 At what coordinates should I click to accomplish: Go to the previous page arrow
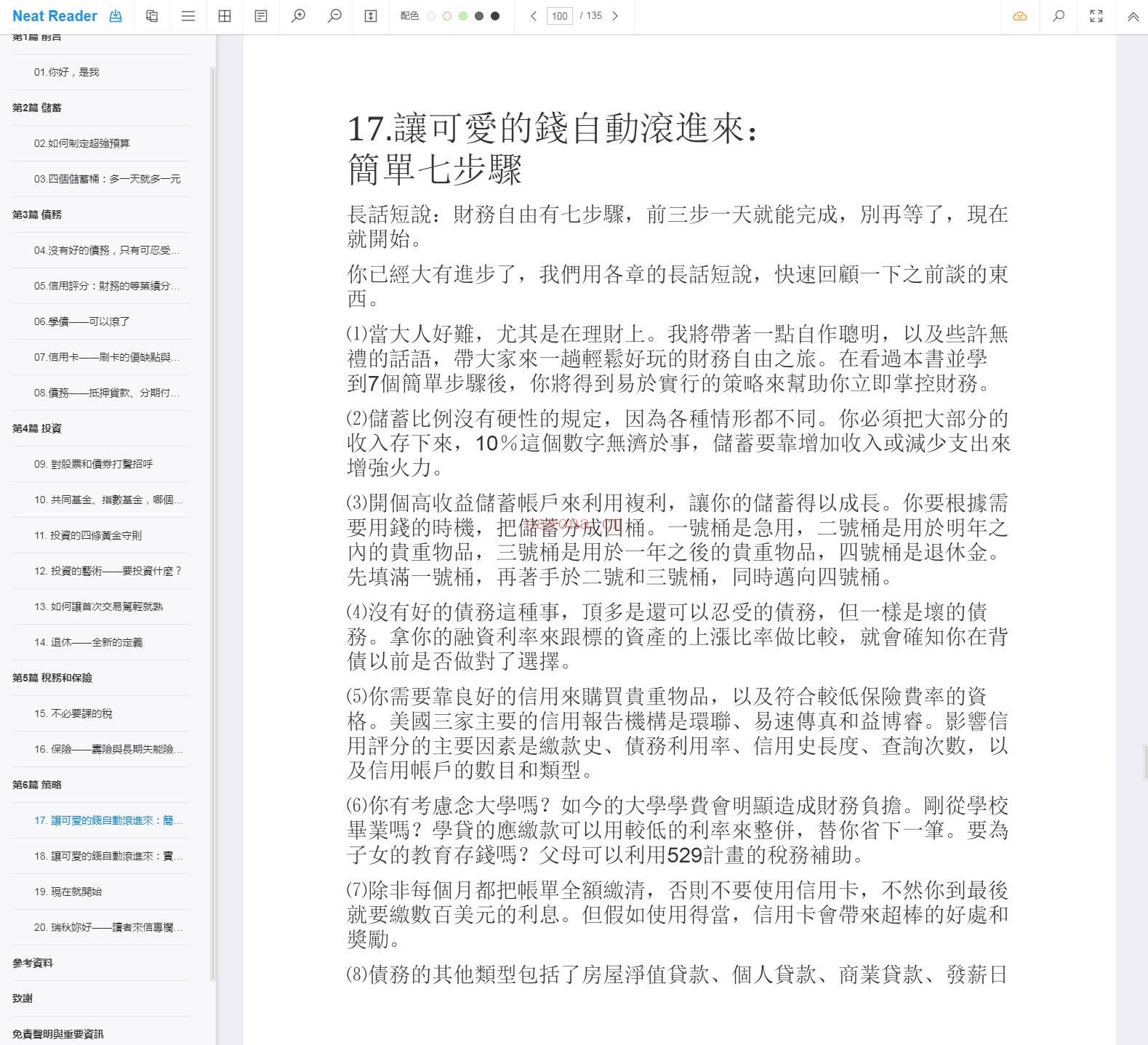pyautogui.click(x=534, y=16)
